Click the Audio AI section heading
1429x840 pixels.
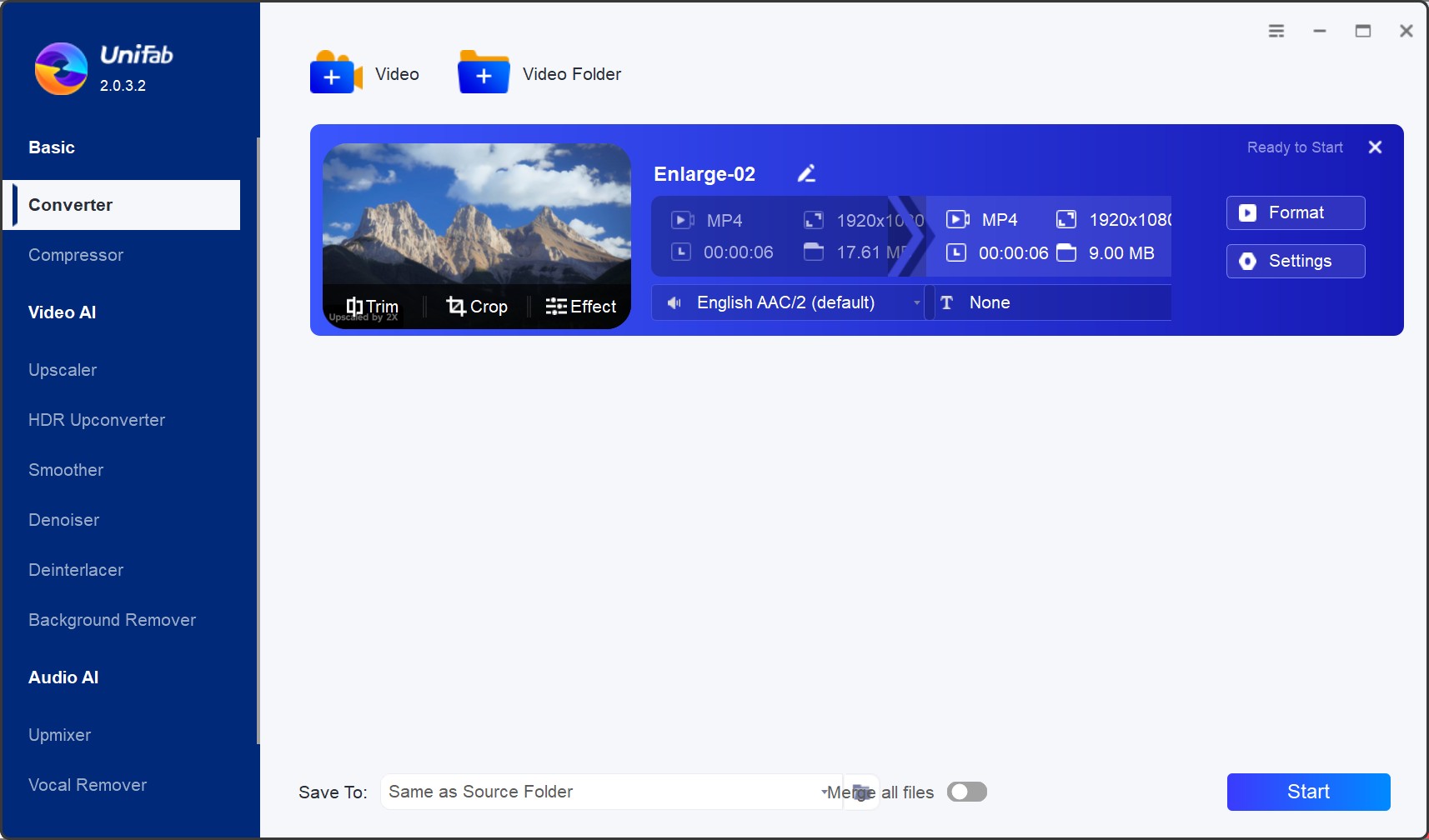point(63,677)
